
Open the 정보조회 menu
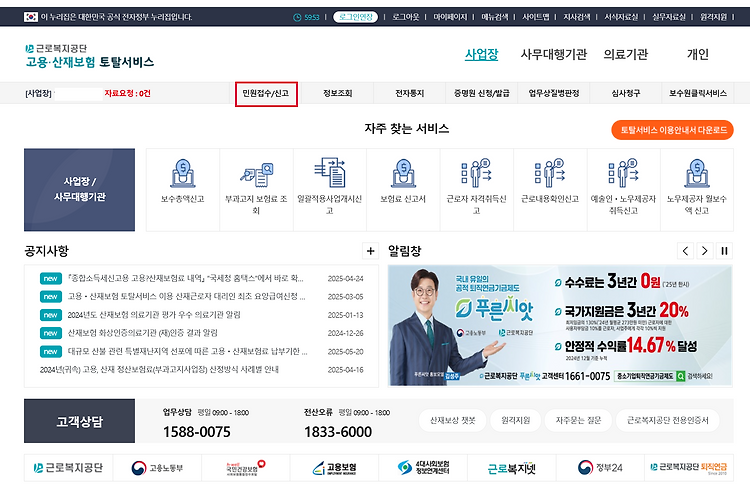click(338, 94)
